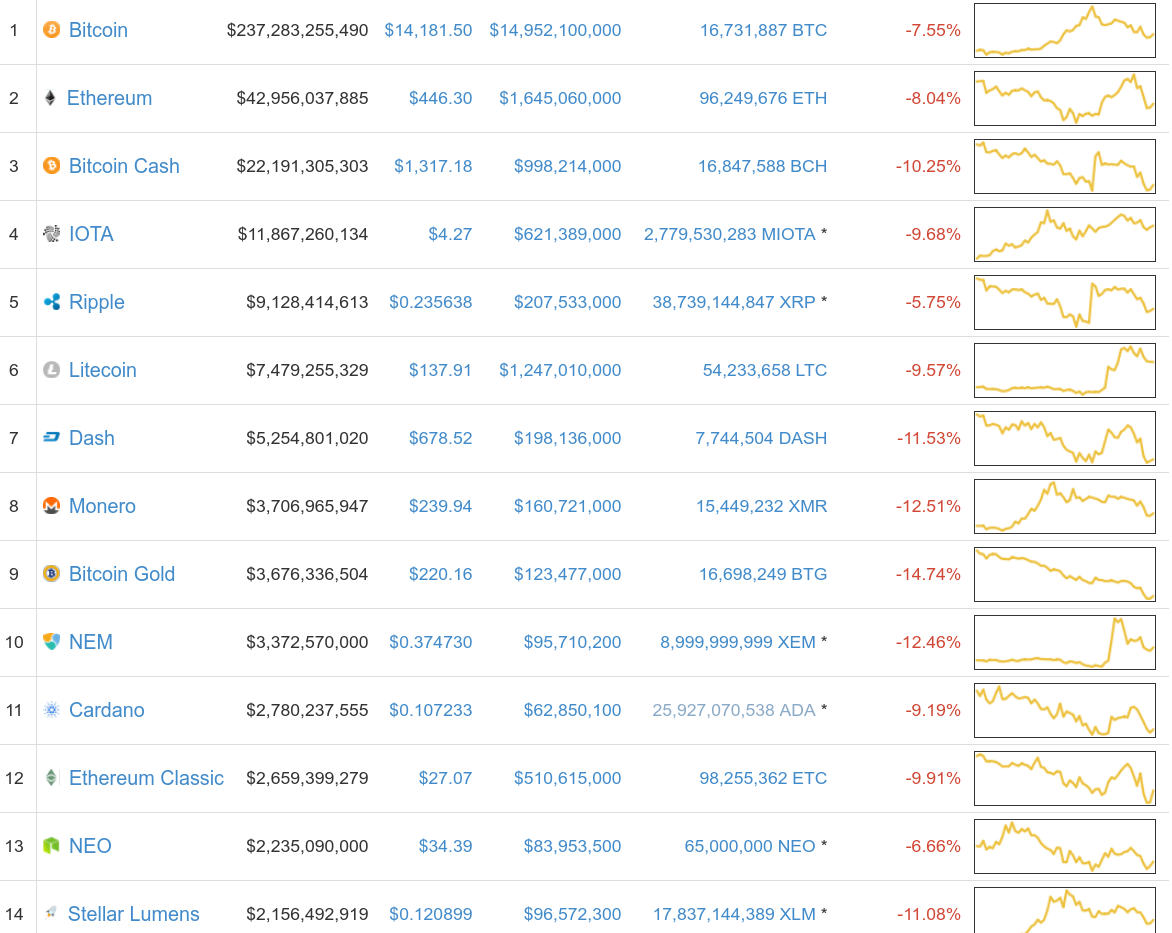The height and width of the screenshot is (933, 1172).
Task: Click Ethereum Classic price sparkline chart
Action: (1065, 779)
